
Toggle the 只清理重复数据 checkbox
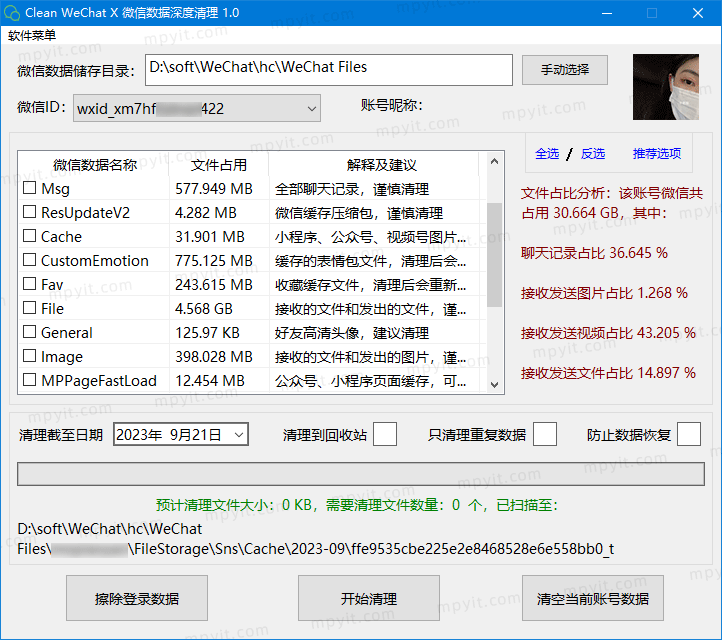tap(545, 434)
